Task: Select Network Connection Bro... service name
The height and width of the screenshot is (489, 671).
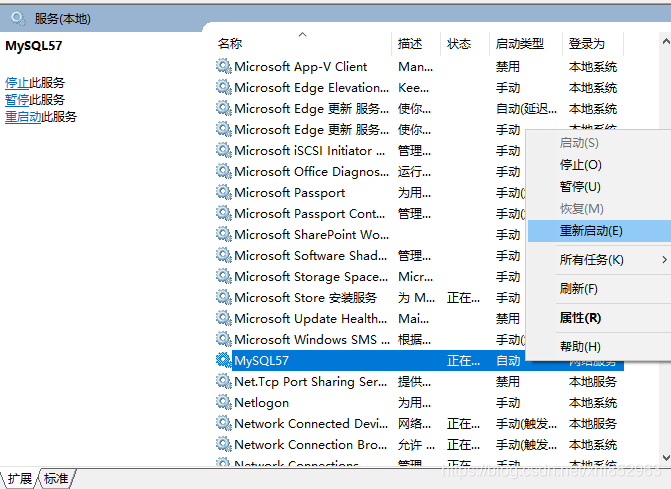Action: 310,444
